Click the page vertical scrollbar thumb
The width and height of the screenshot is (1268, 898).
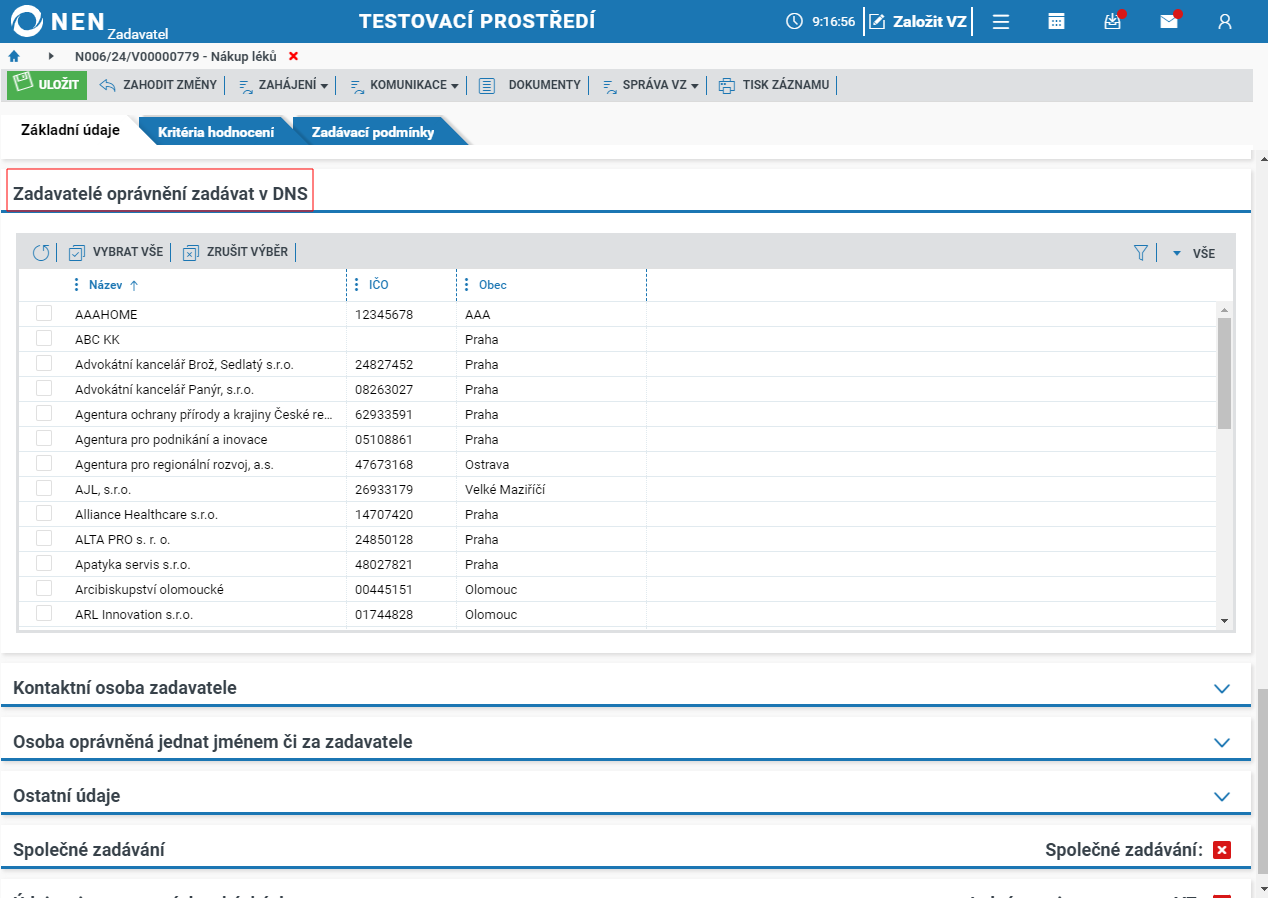[1262, 780]
